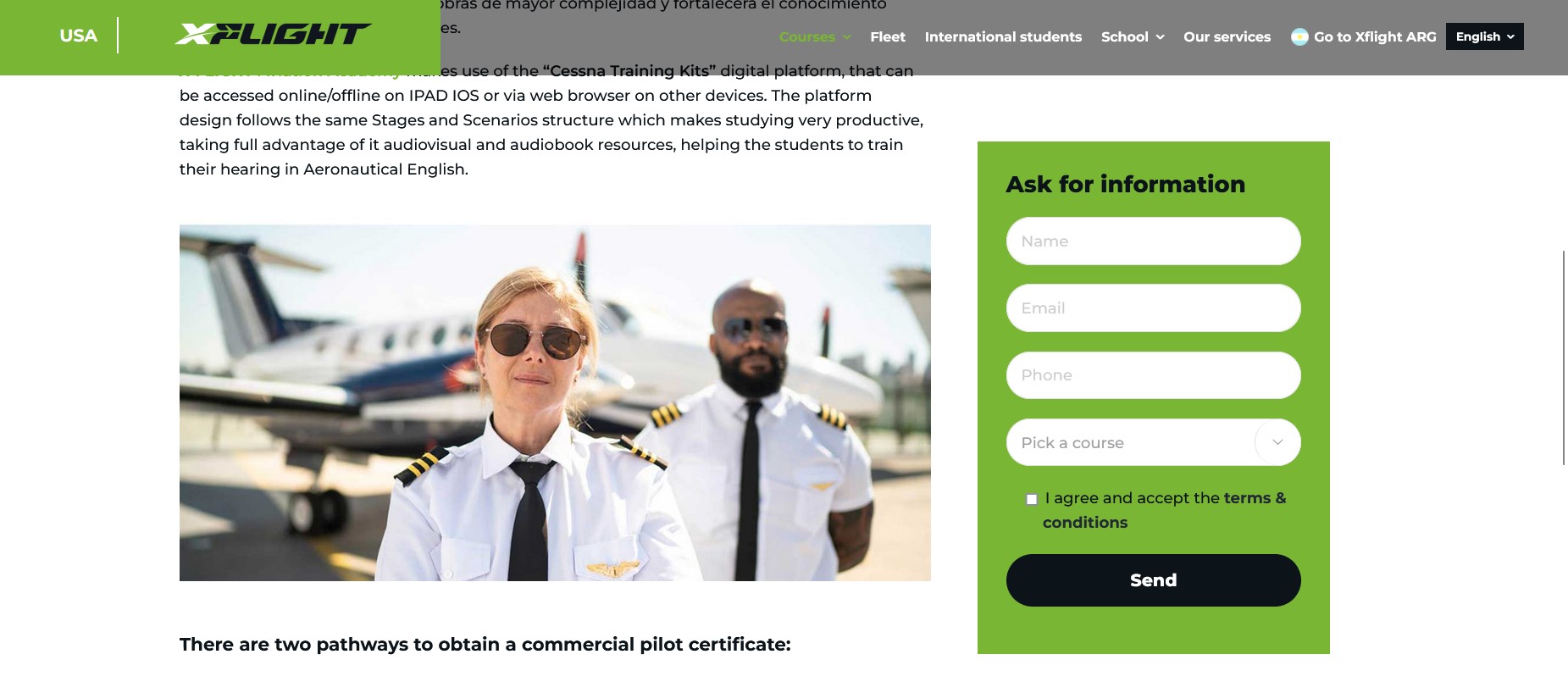
Task: Open the Fleet page
Action: 887,36
